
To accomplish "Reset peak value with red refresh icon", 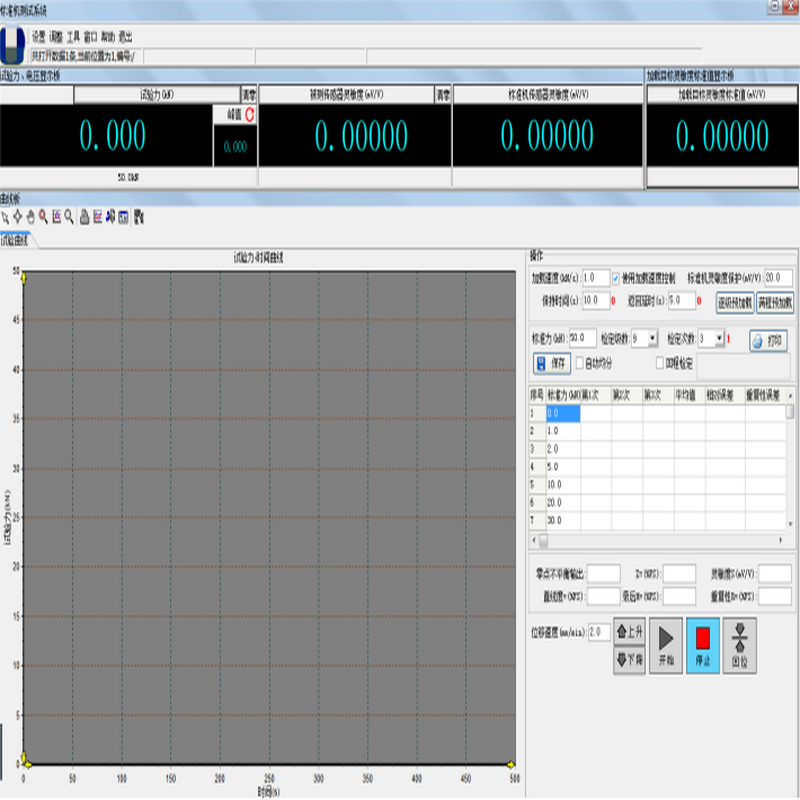I will (x=250, y=116).
